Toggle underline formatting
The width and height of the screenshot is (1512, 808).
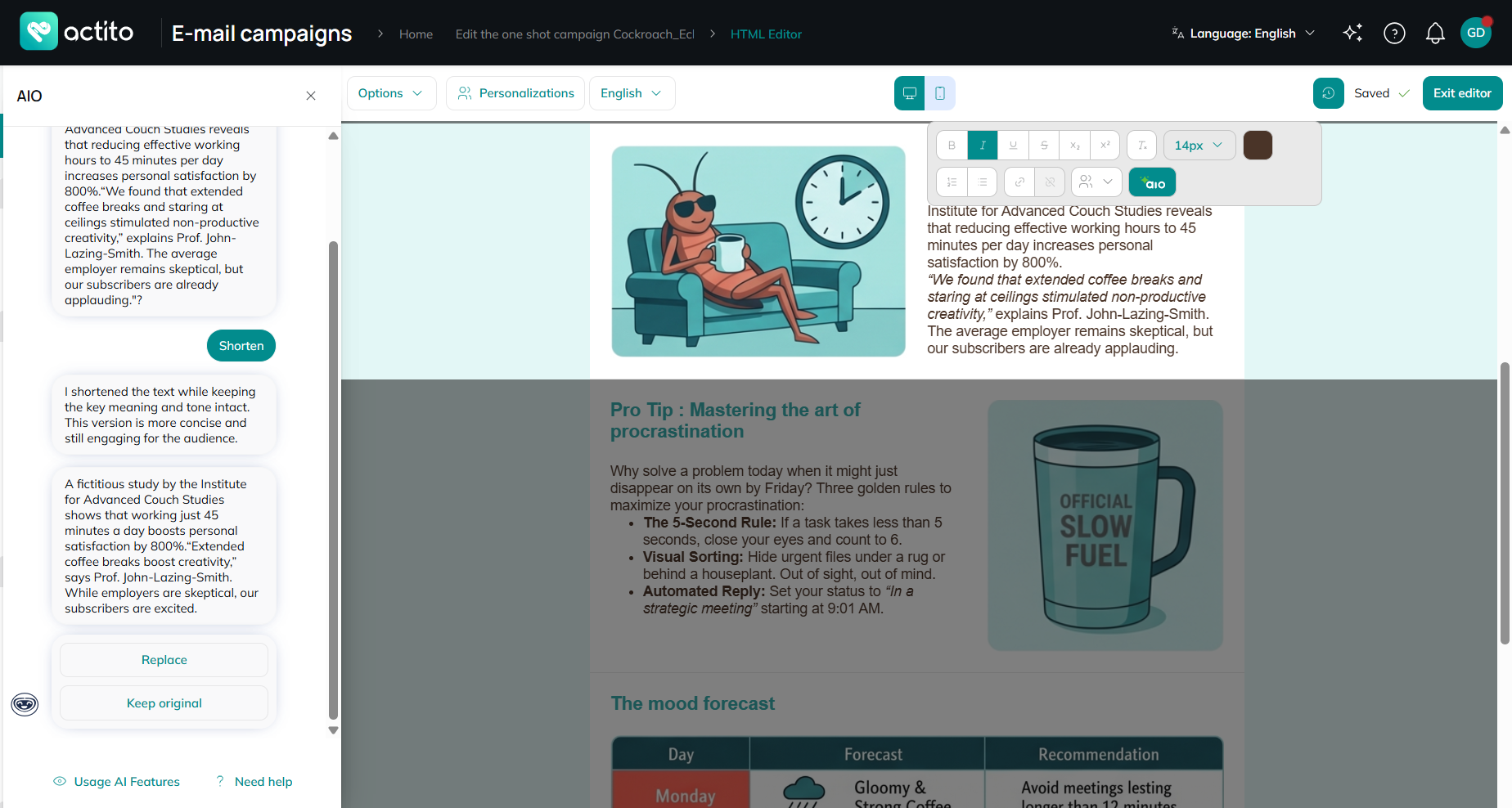[1013, 145]
